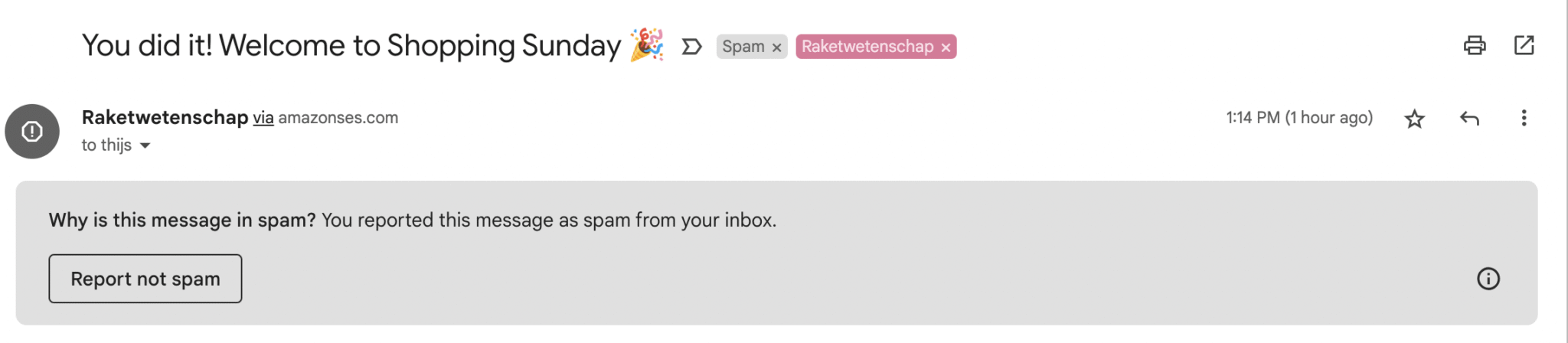1568x343 pixels.
Task: Click the amazonses.com sender domain
Action: click(x=338, y=118)
